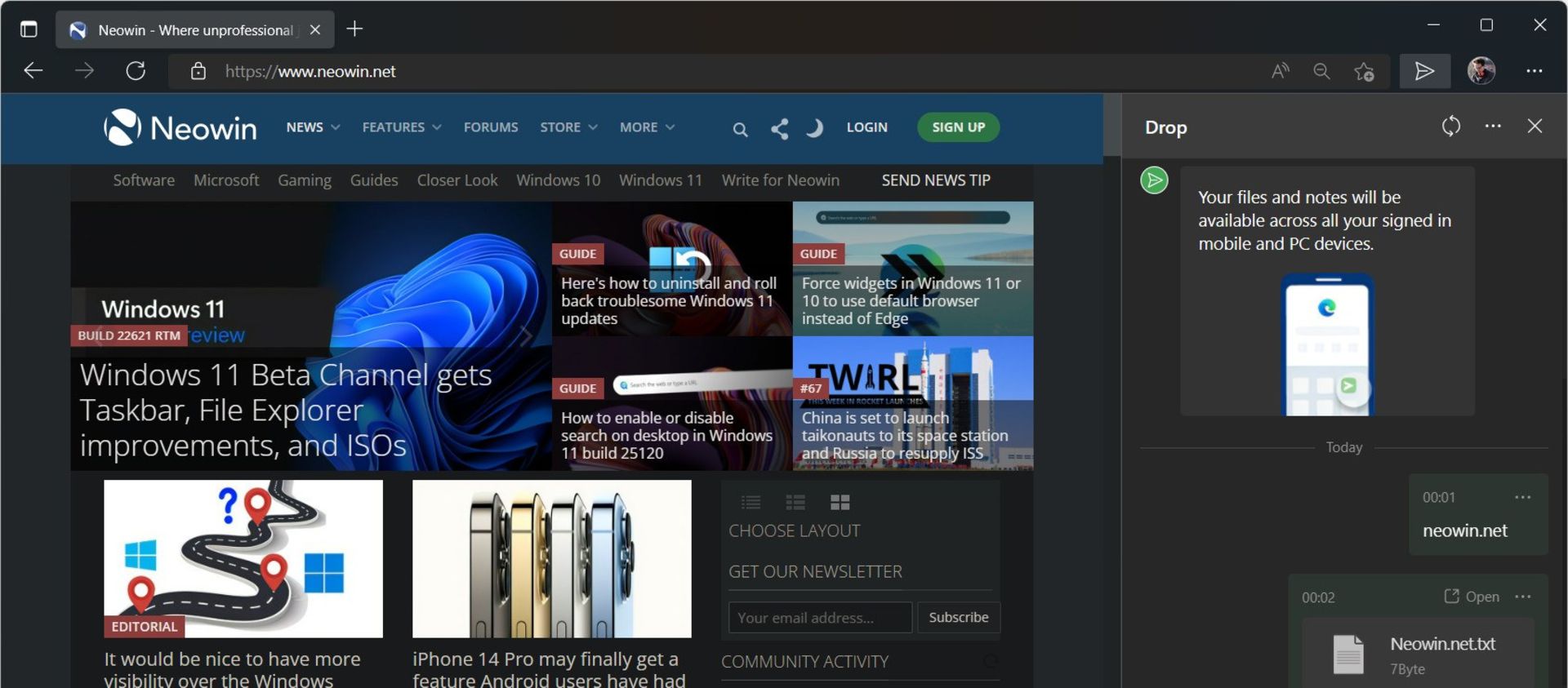Screen dimensions: 1568x688
Task: Toggle Neowin dark mode moon icon
Action: click(814, 128)
